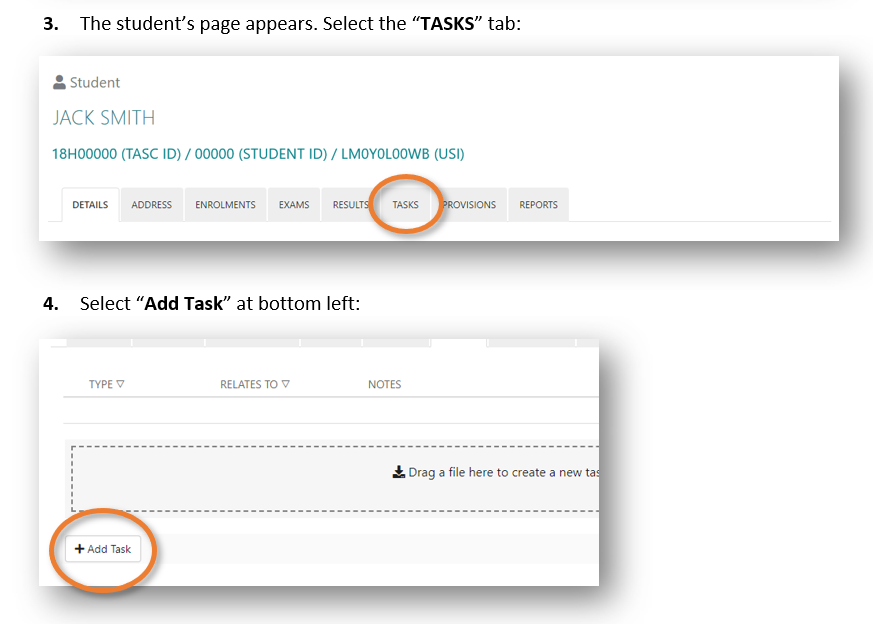The width and height of the screenshot is (873, 624).
Task: Click the download icon in drop zone
Action: click(398, 472)
